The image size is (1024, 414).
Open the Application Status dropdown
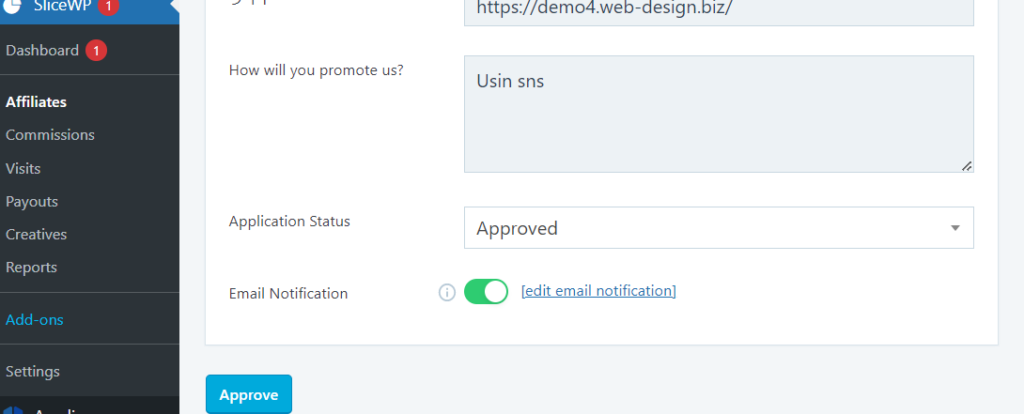click(x=718, y=228)
